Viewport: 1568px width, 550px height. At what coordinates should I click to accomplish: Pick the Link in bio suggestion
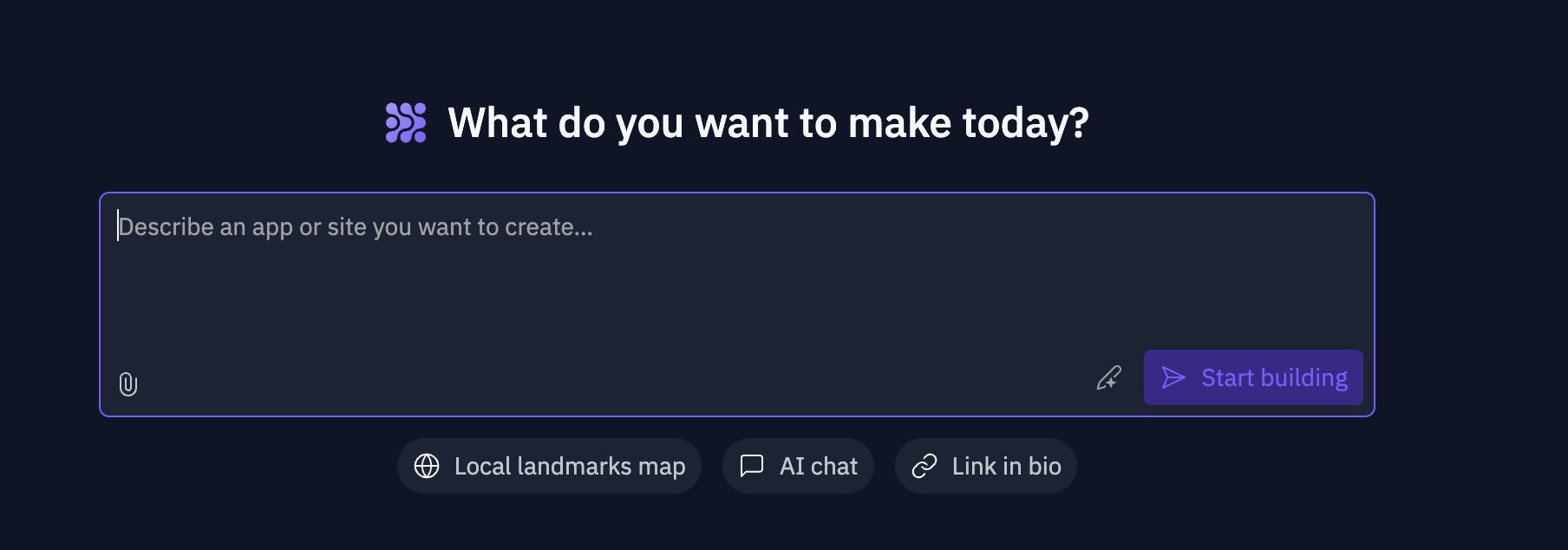(x=986, y=466)
